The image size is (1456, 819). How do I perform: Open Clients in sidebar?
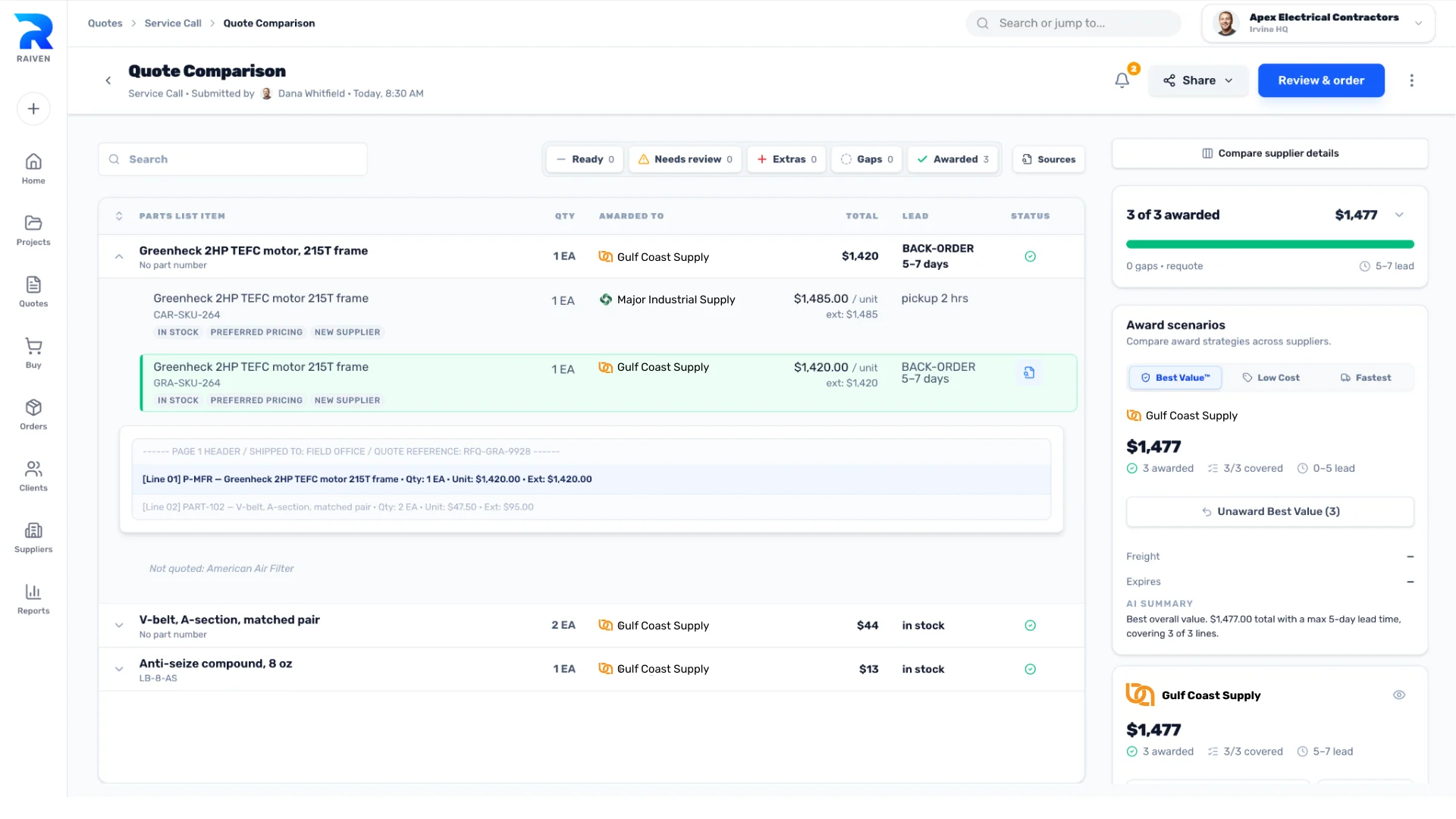pyautogui.click(x=33, y=475)
